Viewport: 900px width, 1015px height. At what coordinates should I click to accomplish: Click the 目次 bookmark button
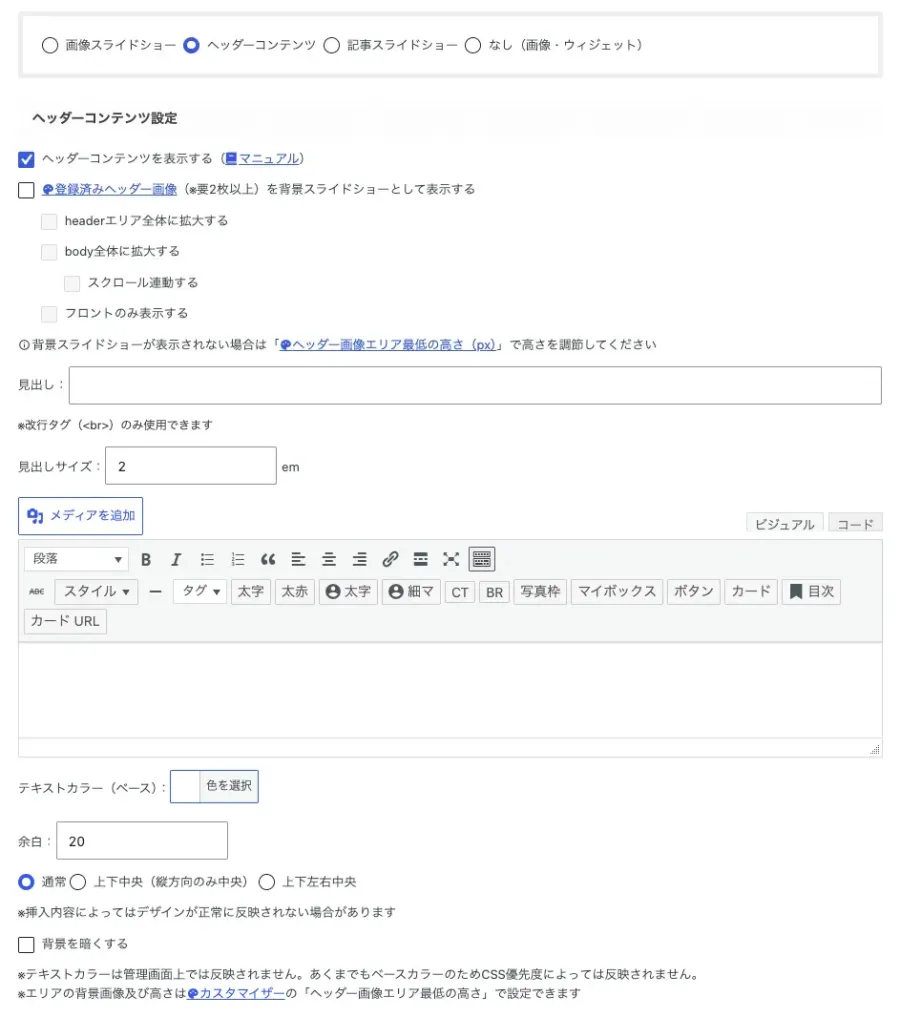(x=811, y=592)
